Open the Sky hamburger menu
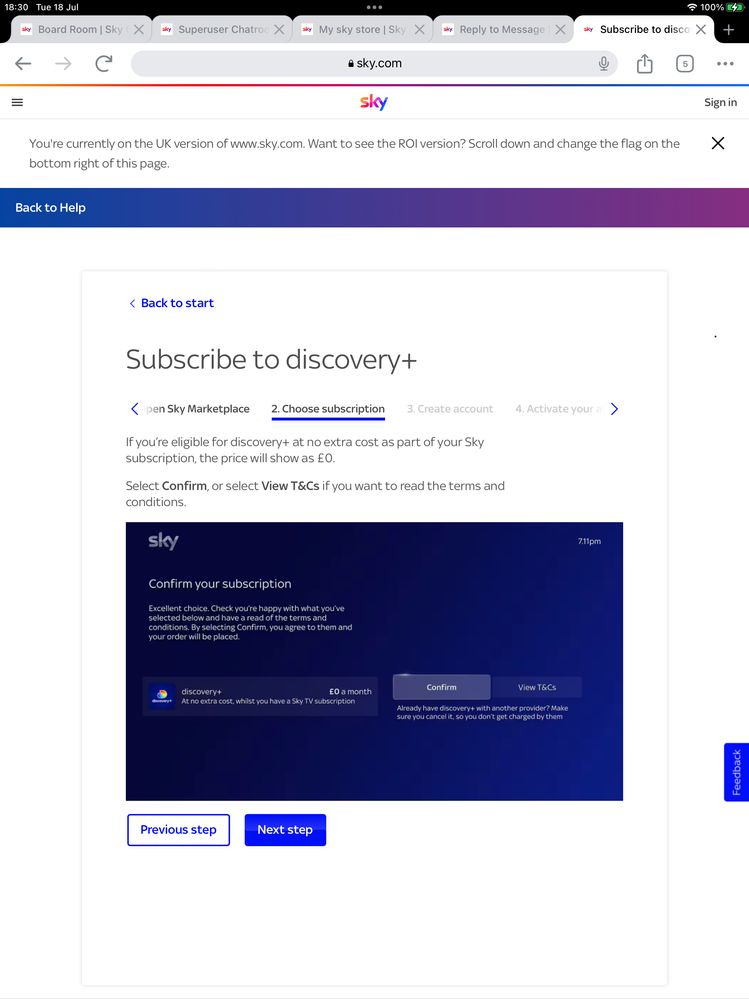The height and width of the screenshot is (999, 749). pyautogui.click(x=17, y=102)
